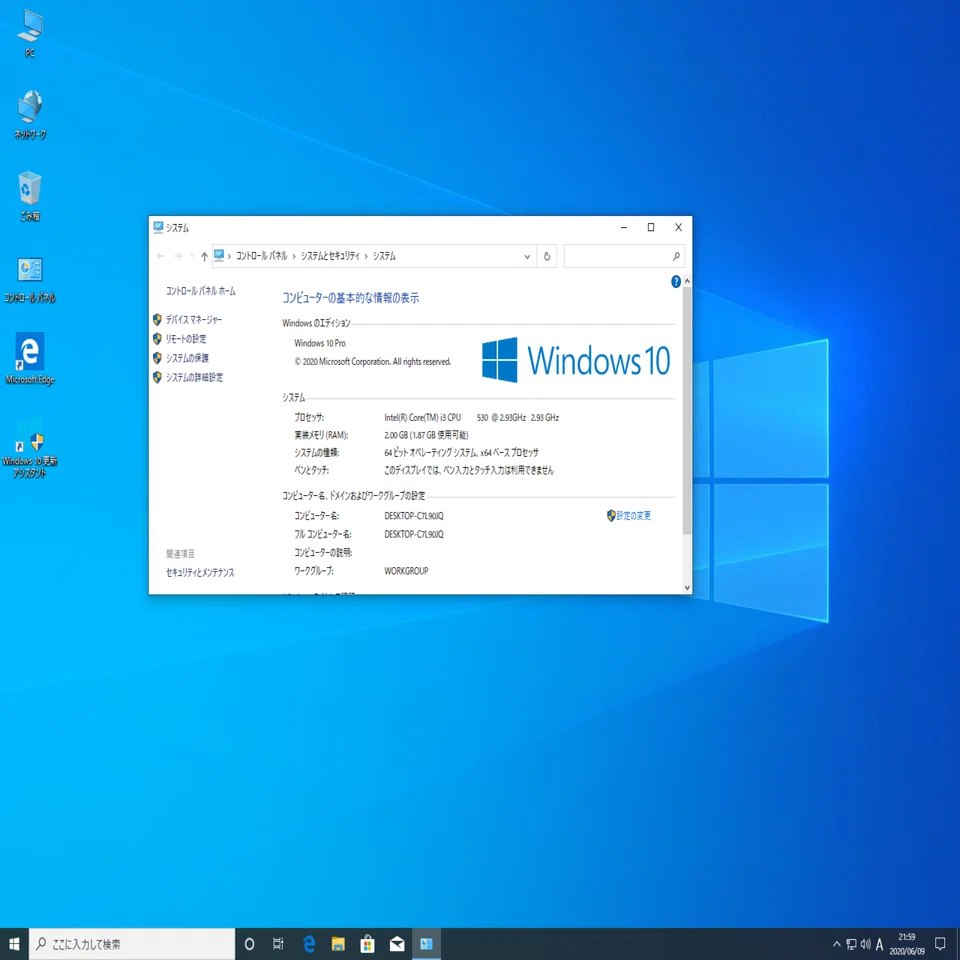Click the taskbar search box

pos(132,944)
